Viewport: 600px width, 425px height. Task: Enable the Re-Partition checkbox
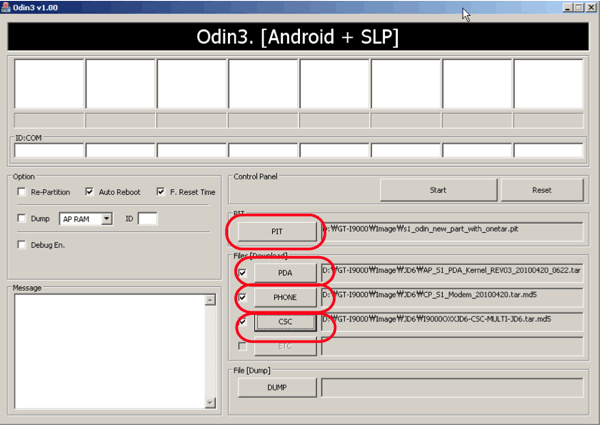click(22, 191)
